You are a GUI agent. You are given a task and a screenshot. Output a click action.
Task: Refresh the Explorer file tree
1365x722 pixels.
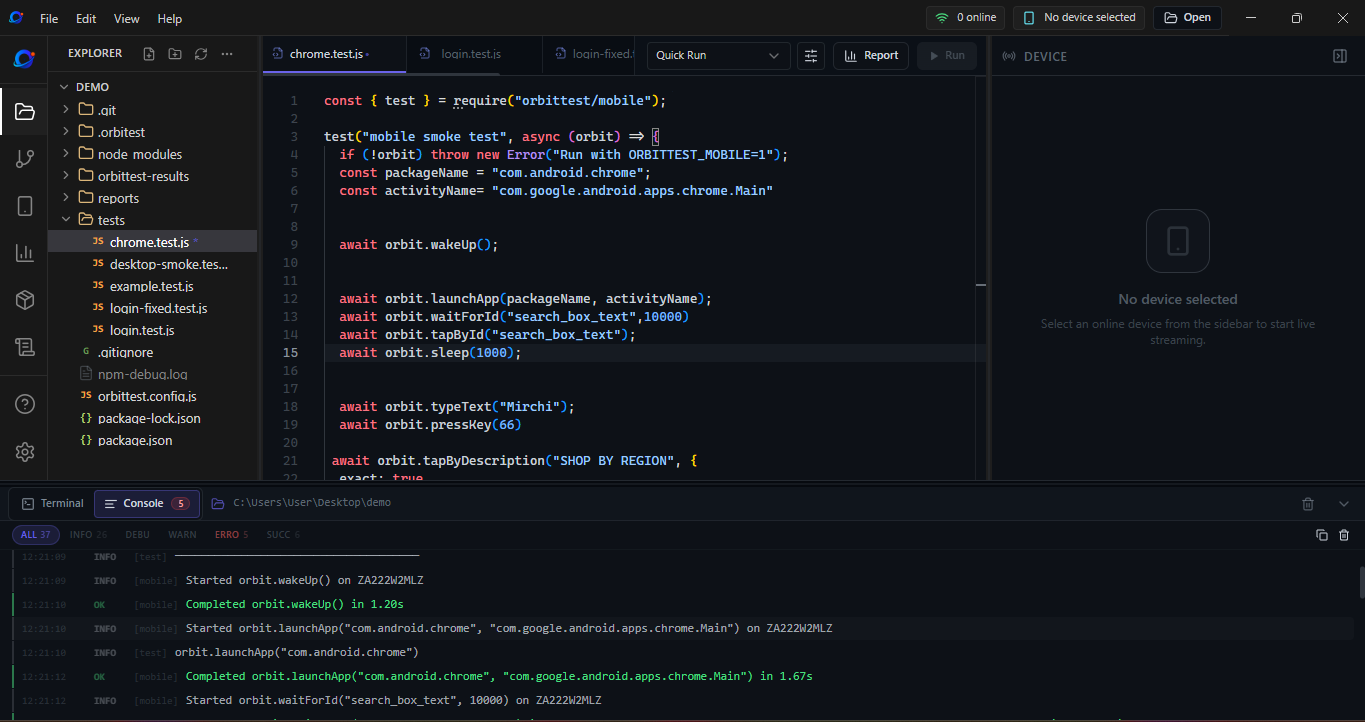point(201,54)
